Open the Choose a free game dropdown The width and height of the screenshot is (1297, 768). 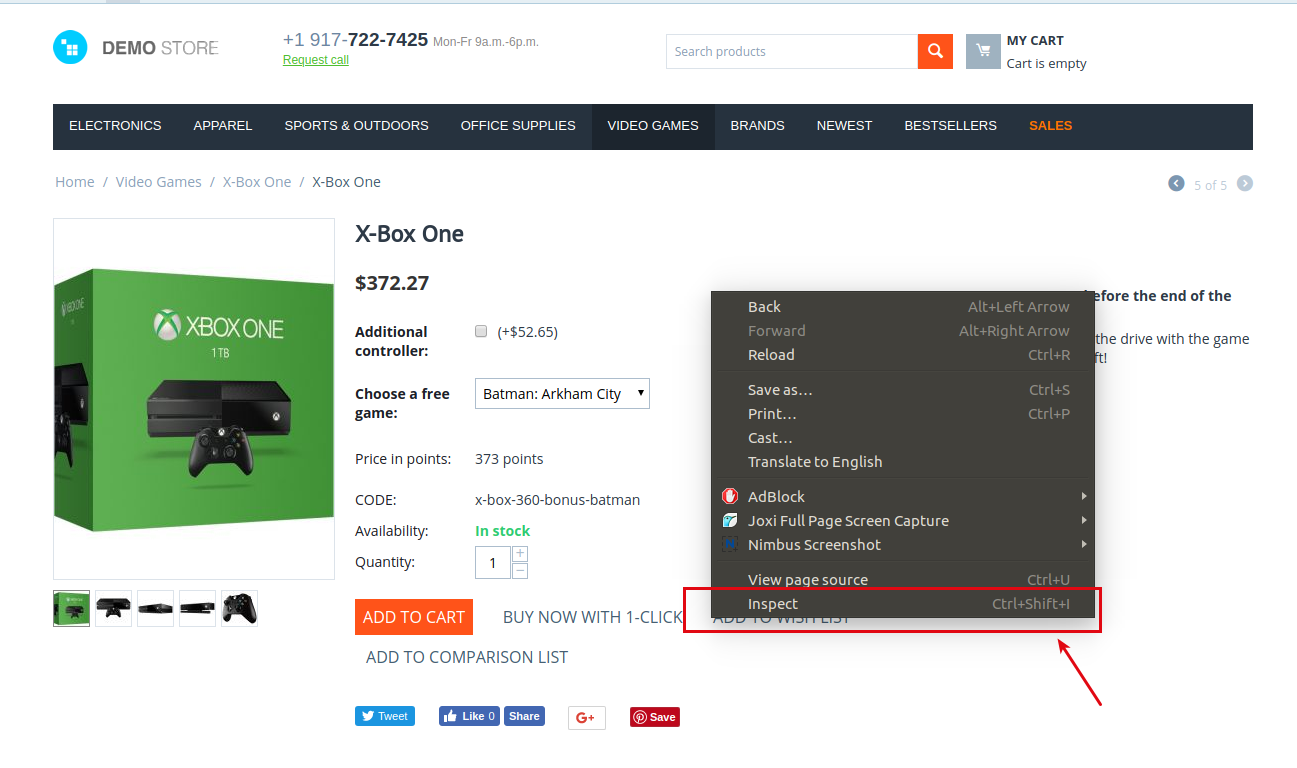tap(562, 394)
